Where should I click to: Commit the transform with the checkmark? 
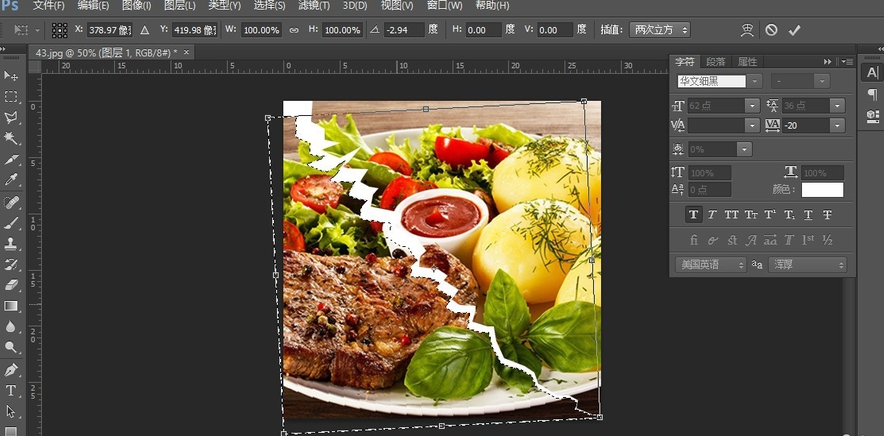point(794,30)
